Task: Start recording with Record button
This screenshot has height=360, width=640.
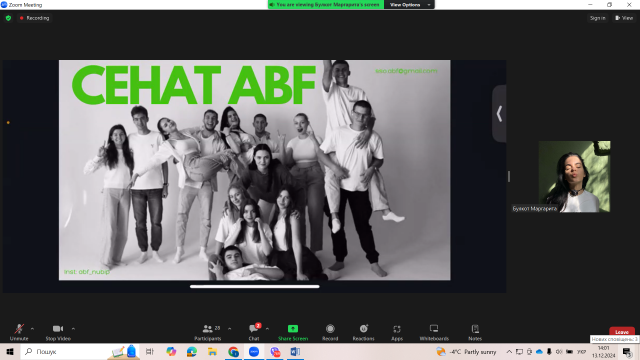Action: [330, 332]
